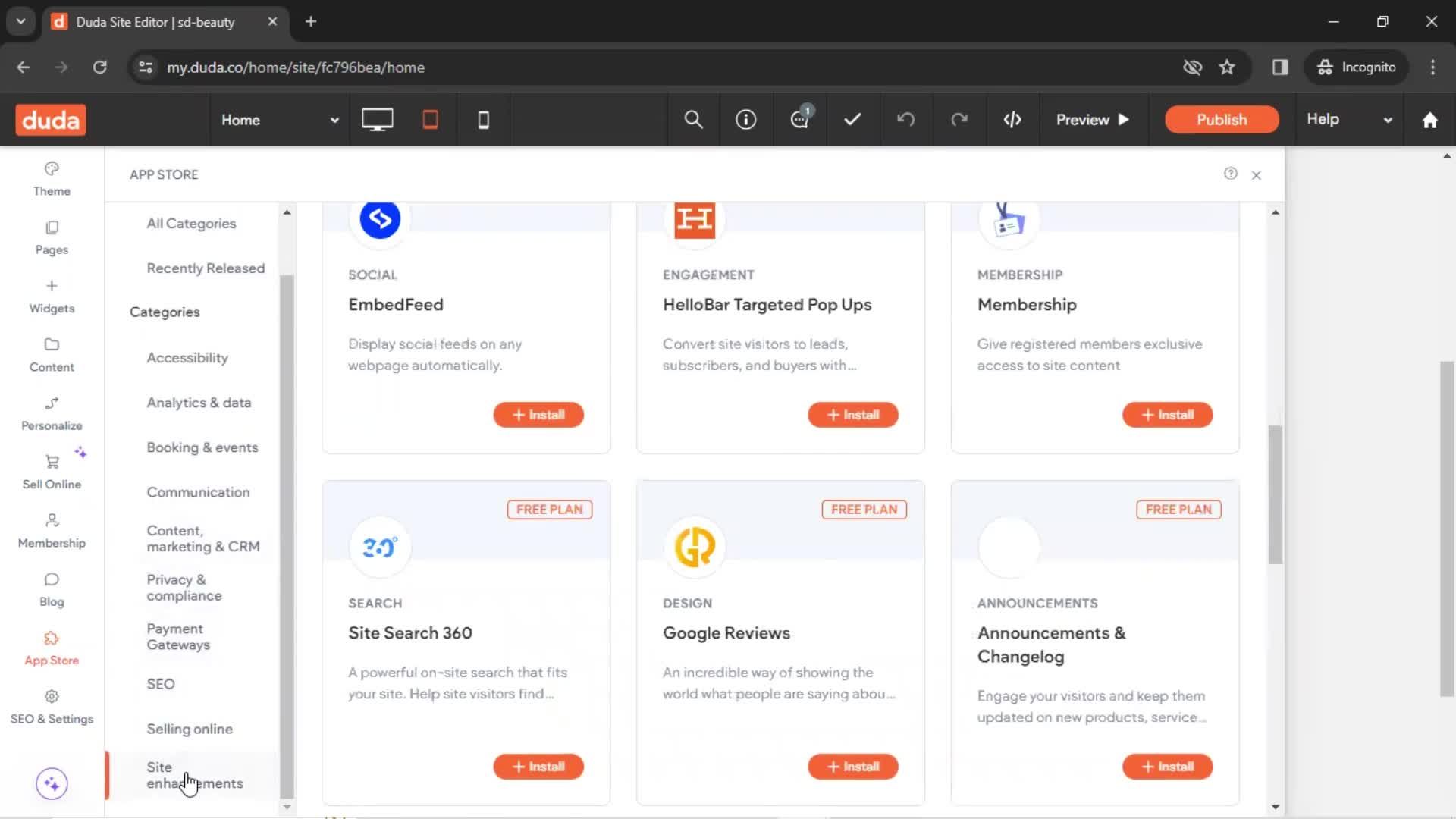This screenshot has height=819, width=1456.
Task: Bookmark this page with the star
Action: click(x=1227, y=67)
